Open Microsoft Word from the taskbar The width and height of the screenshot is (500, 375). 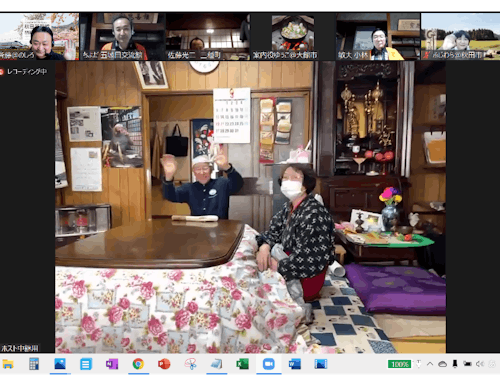pyautogui.click(x=295, y=364)
